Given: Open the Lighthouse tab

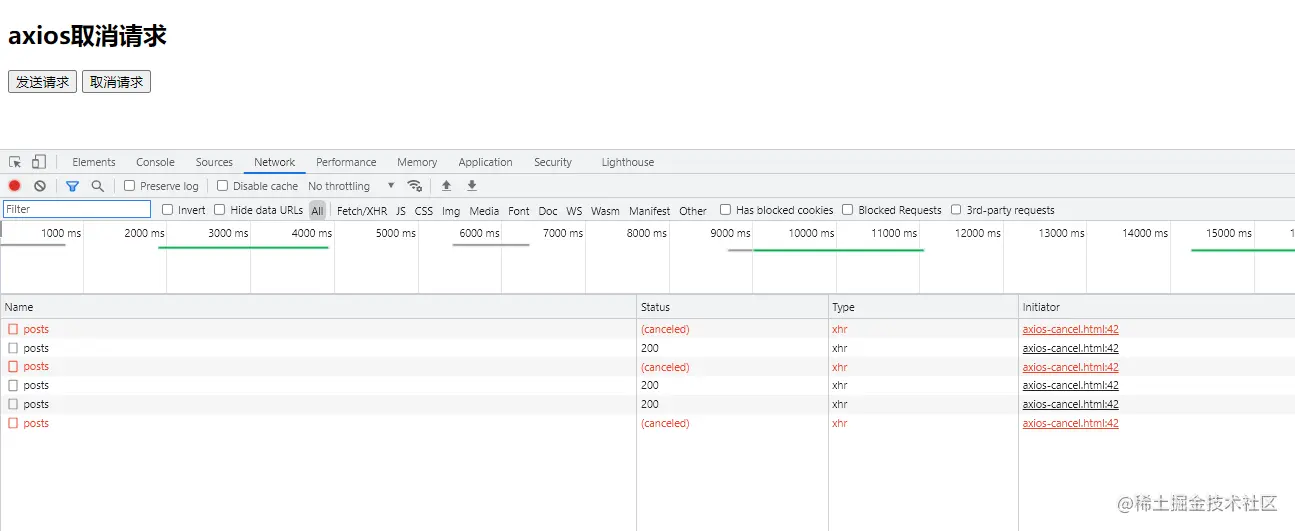Looking at the screenshot, I should coord(628,162).
